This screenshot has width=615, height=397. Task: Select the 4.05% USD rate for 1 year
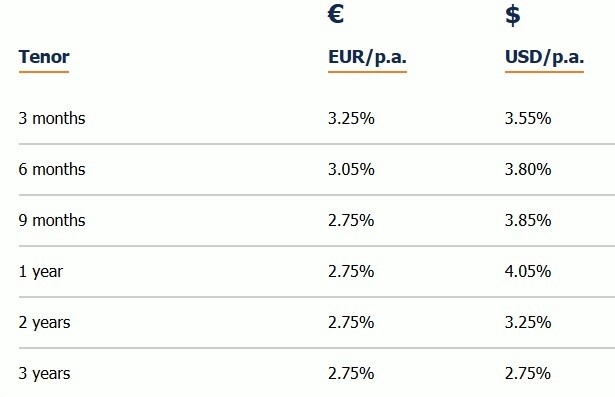[528, 271]
